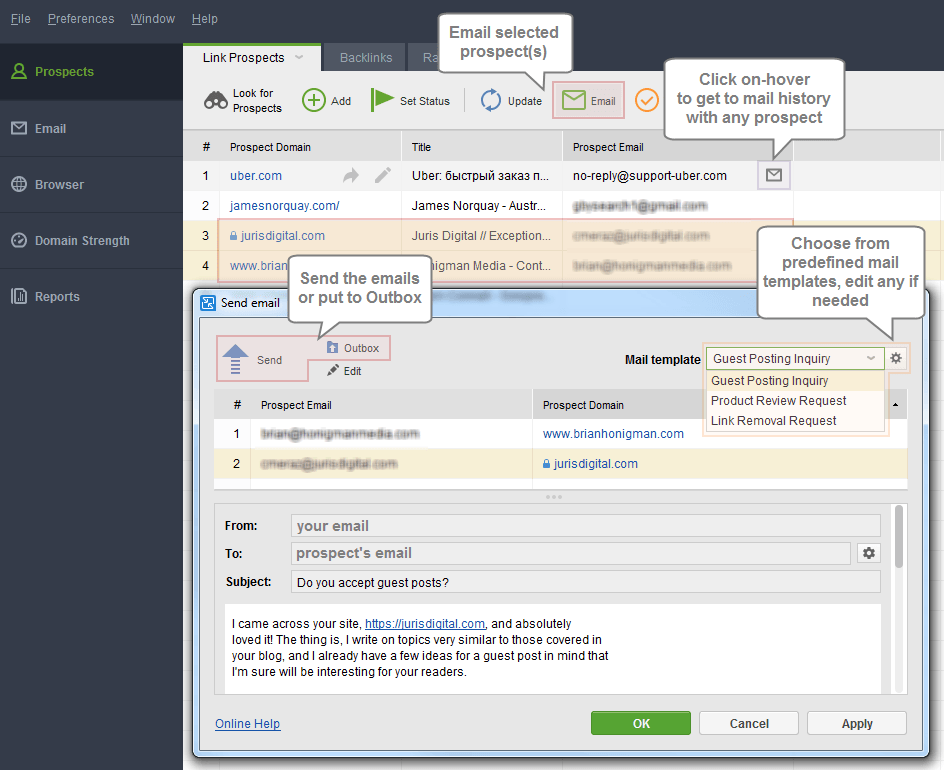The height and width of the screenshot is (770, 944).
Task: Put emails to Outbox
Action: (x=353, y=348)
